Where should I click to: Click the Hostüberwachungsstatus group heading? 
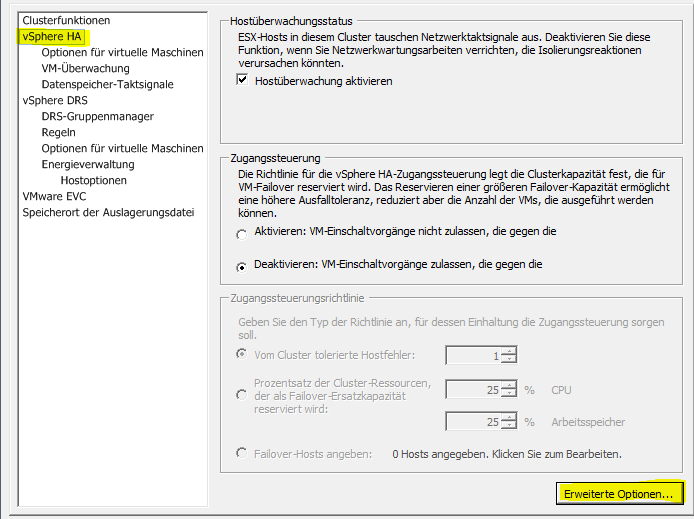tap(291, 21)
